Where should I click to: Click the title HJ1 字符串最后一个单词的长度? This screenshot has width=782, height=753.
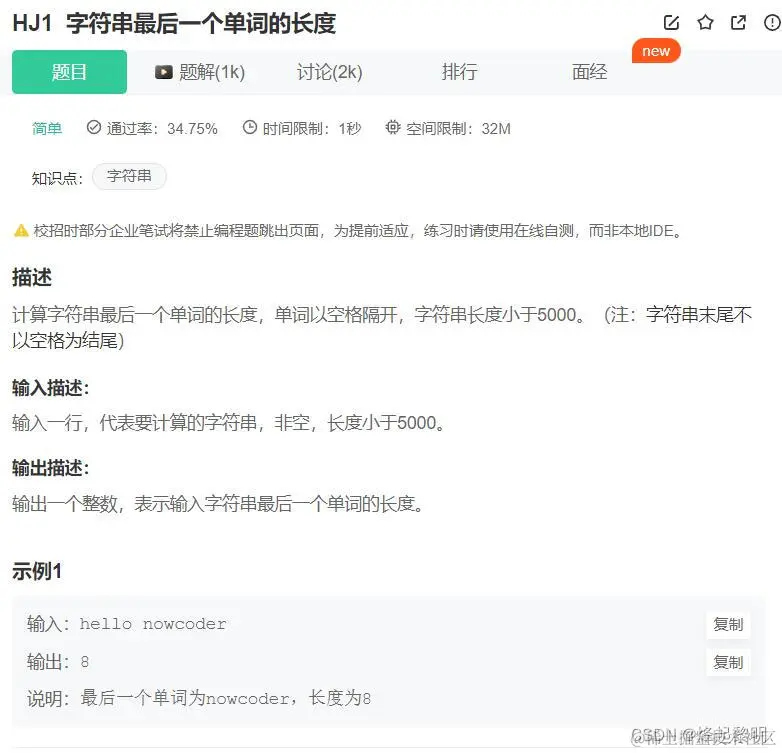(x=174, y=23)
